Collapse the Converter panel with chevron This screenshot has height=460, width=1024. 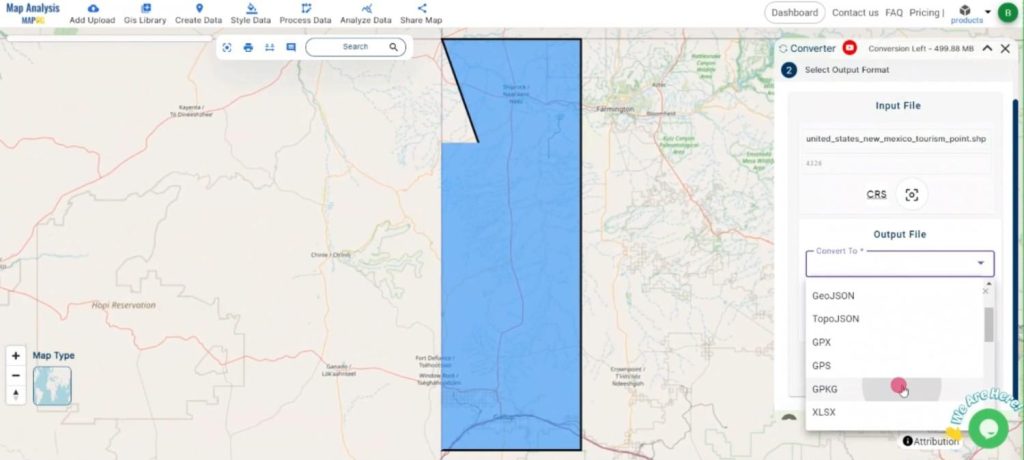pos(987,48)
